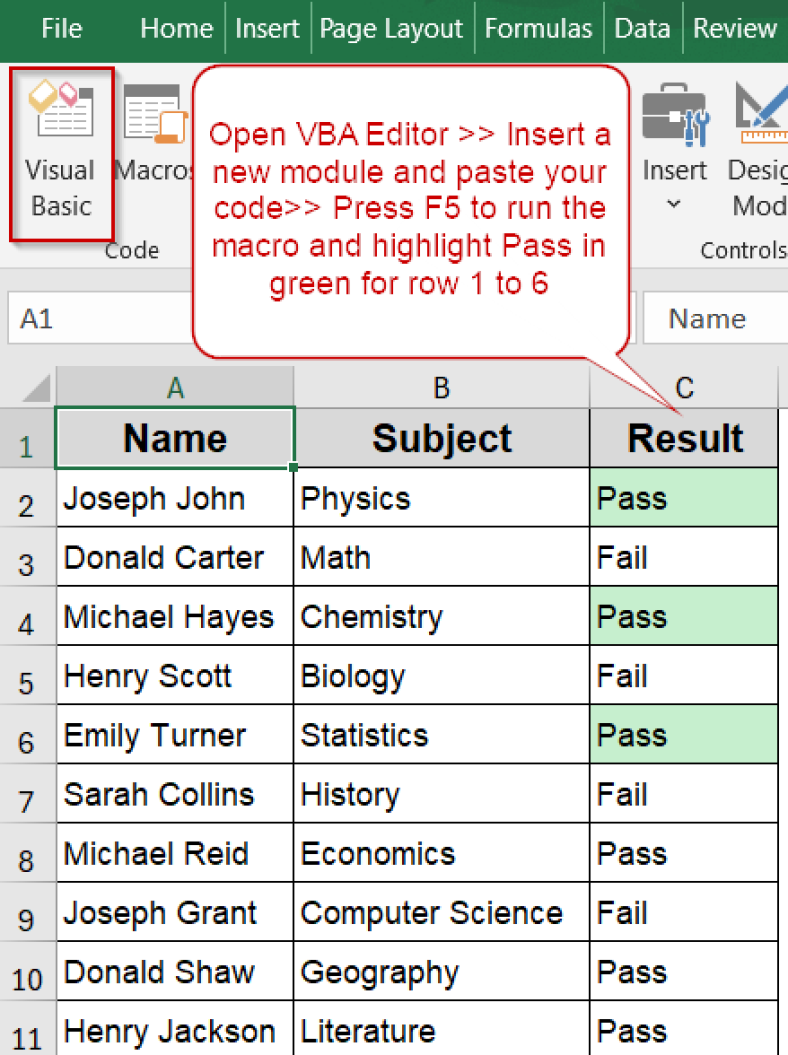Open the Page Layout tab
The height and width of the screenshot is (1055, 788).
click(391, 29)
